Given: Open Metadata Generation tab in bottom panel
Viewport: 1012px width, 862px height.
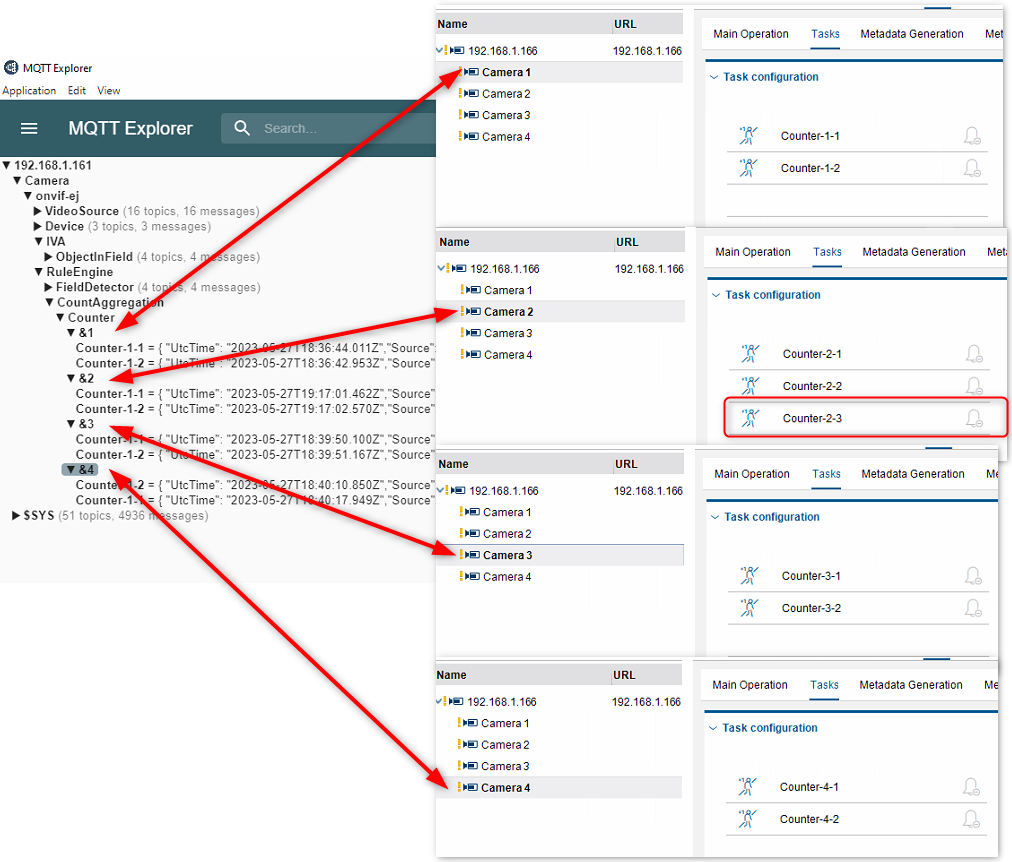Looking at the screenshot, I should click(x=911, y=685).
